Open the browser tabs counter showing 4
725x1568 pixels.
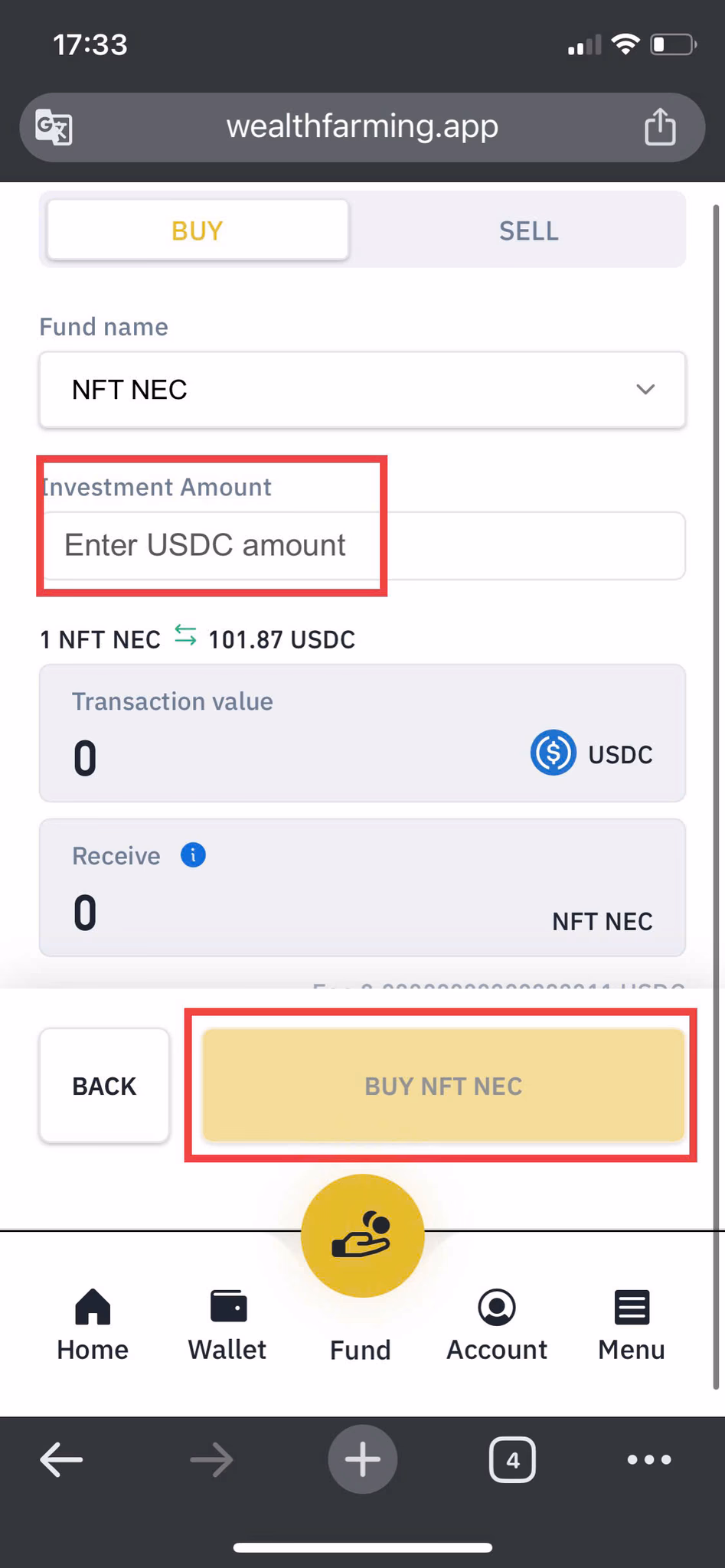click(512, 1460)
